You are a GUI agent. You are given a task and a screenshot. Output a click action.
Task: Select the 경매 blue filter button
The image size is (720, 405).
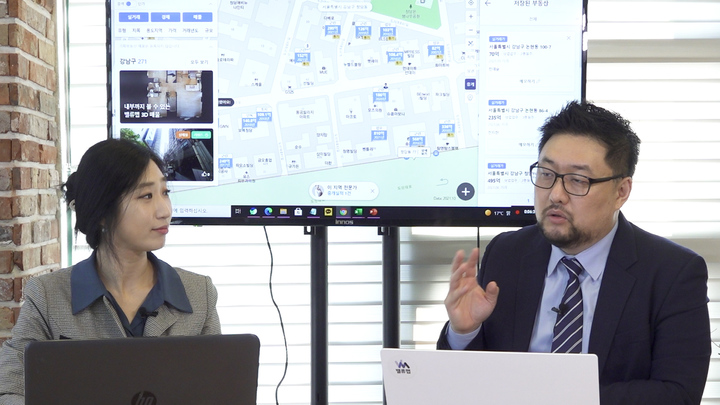point(165,17)
